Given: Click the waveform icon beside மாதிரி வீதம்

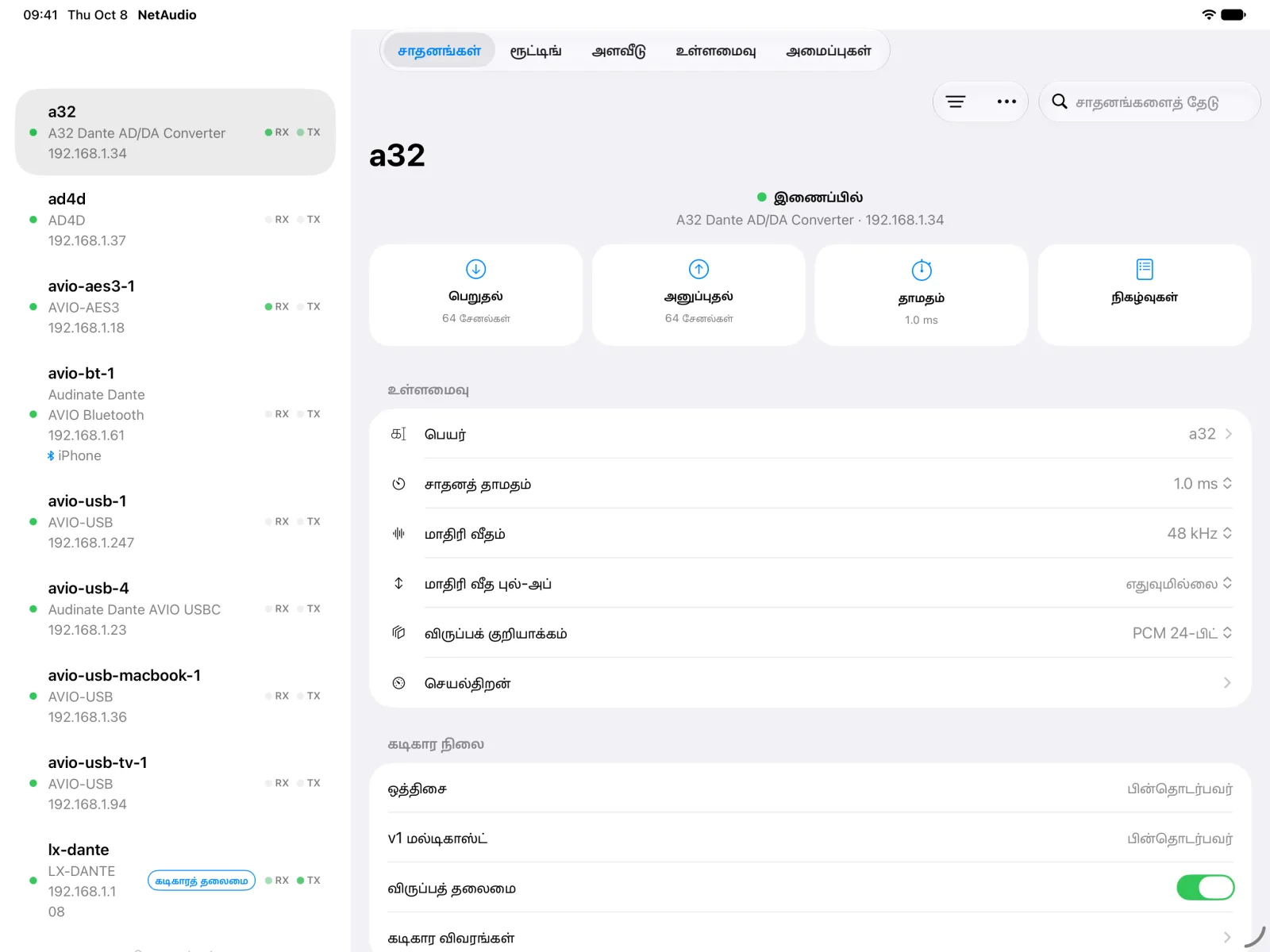Looking at the screenshot, I should pyautogui.click(x=398, y=534).
